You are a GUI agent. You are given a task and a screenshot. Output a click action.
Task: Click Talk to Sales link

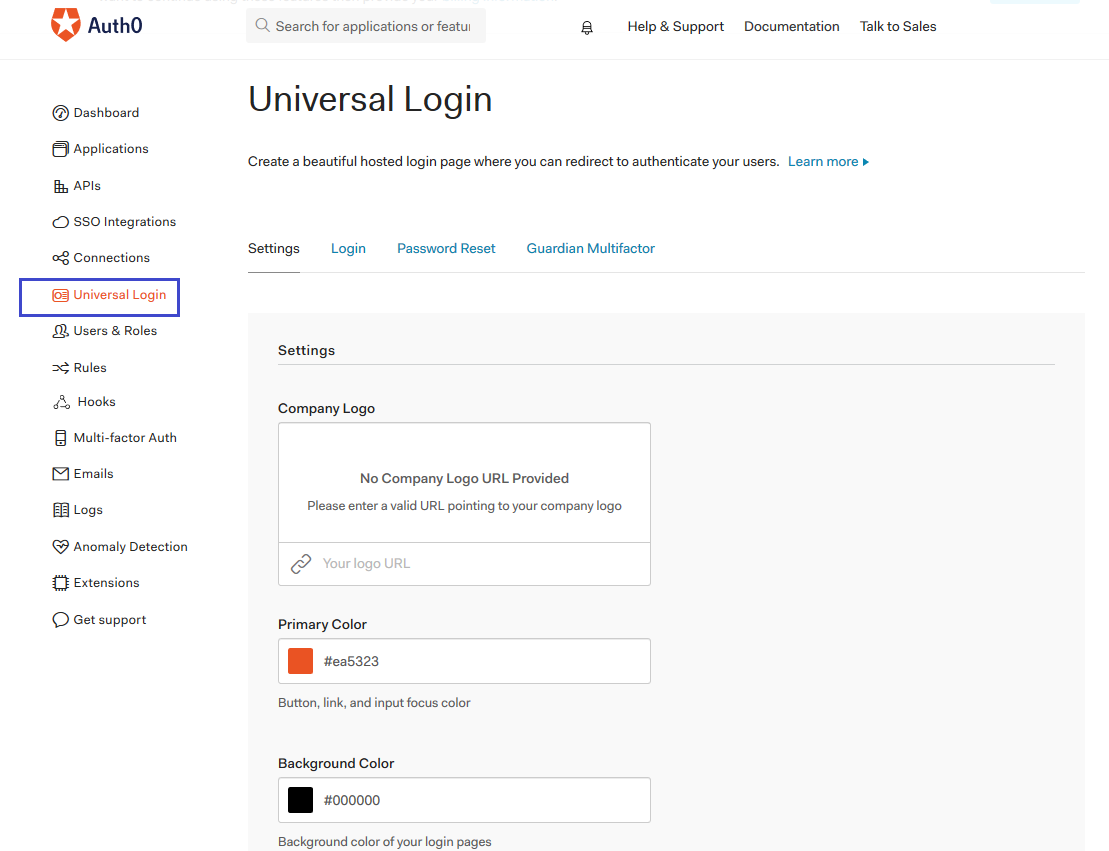[898, 27]
